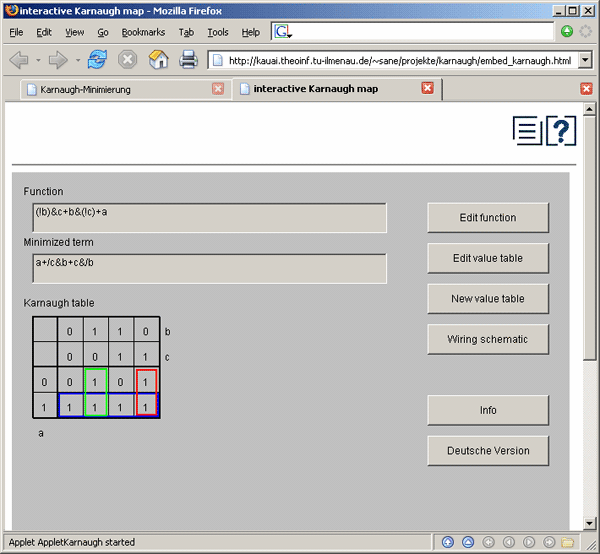Open the Back button history dropdown arrow
Screen dimensions: 600x554
(38, 60)
